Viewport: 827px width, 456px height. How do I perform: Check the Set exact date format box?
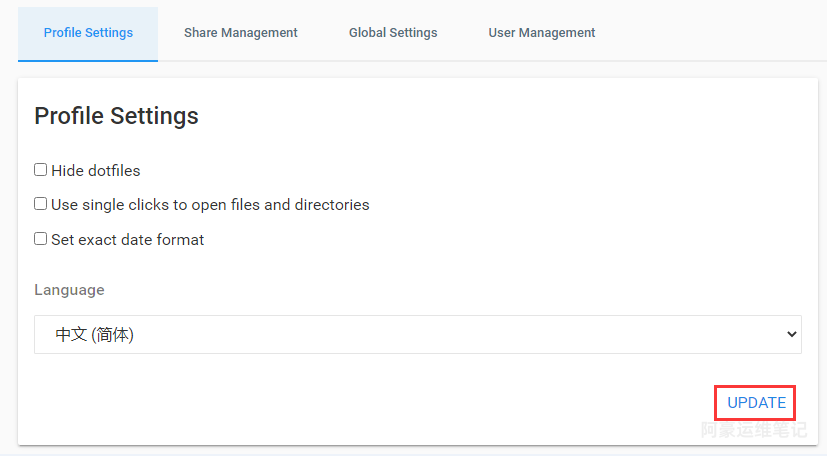pos(41,239)
